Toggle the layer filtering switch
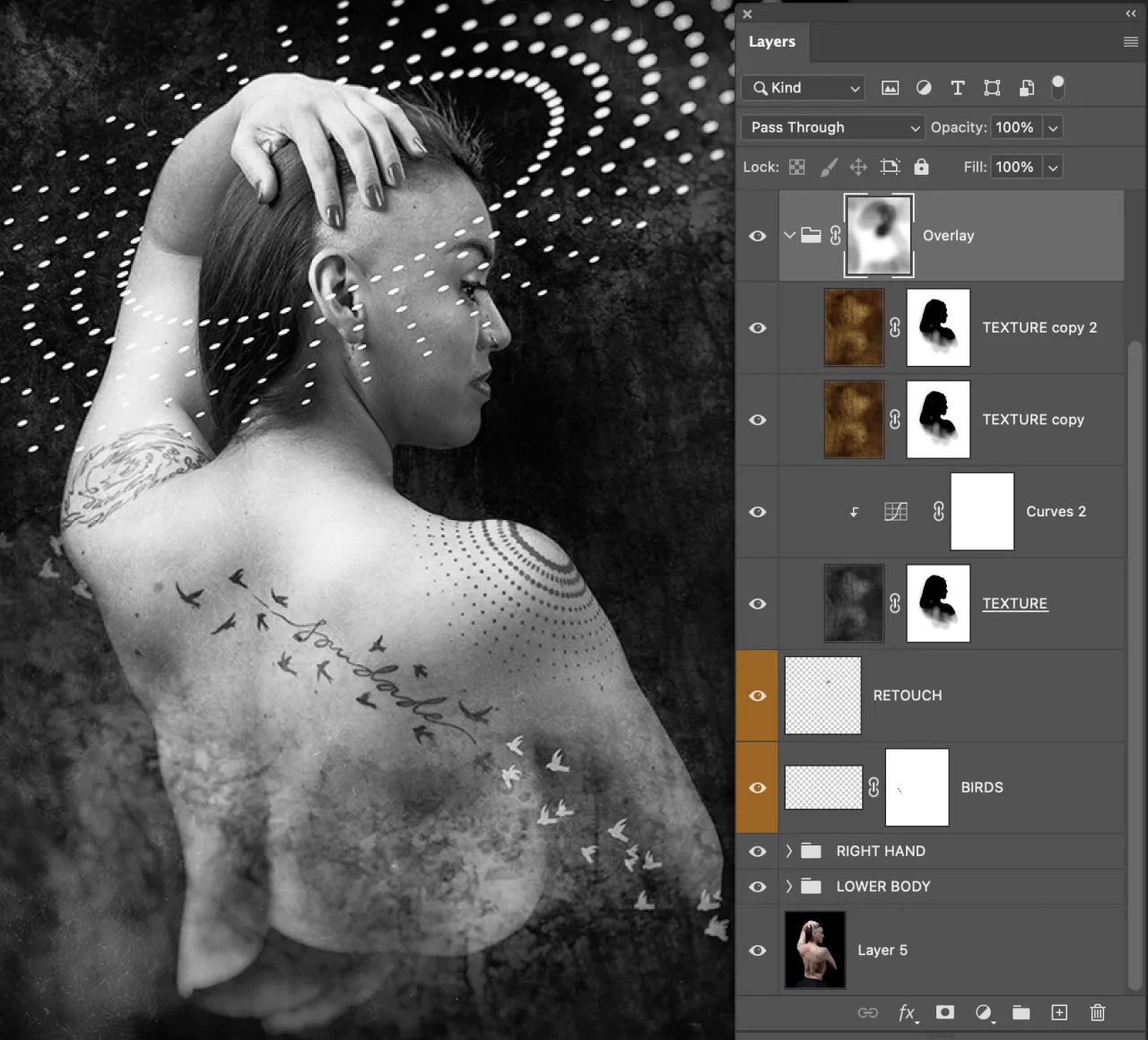 tap(1058, 87)
